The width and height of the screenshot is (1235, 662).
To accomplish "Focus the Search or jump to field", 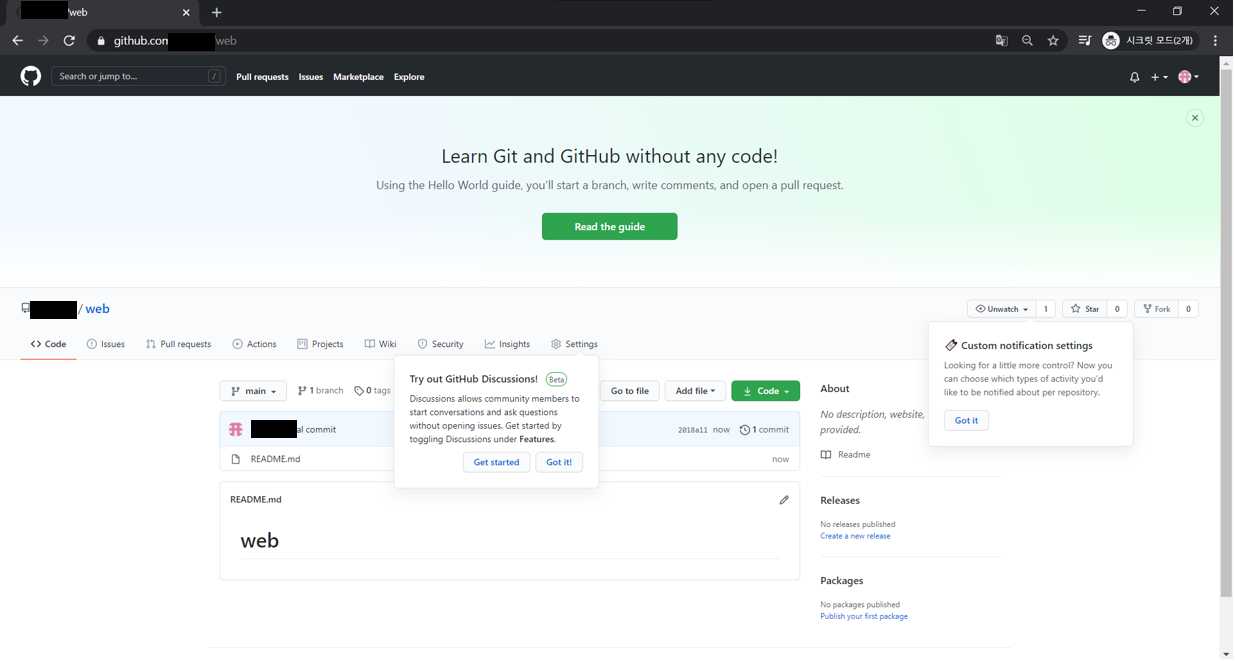I will [x=138, y=76].
